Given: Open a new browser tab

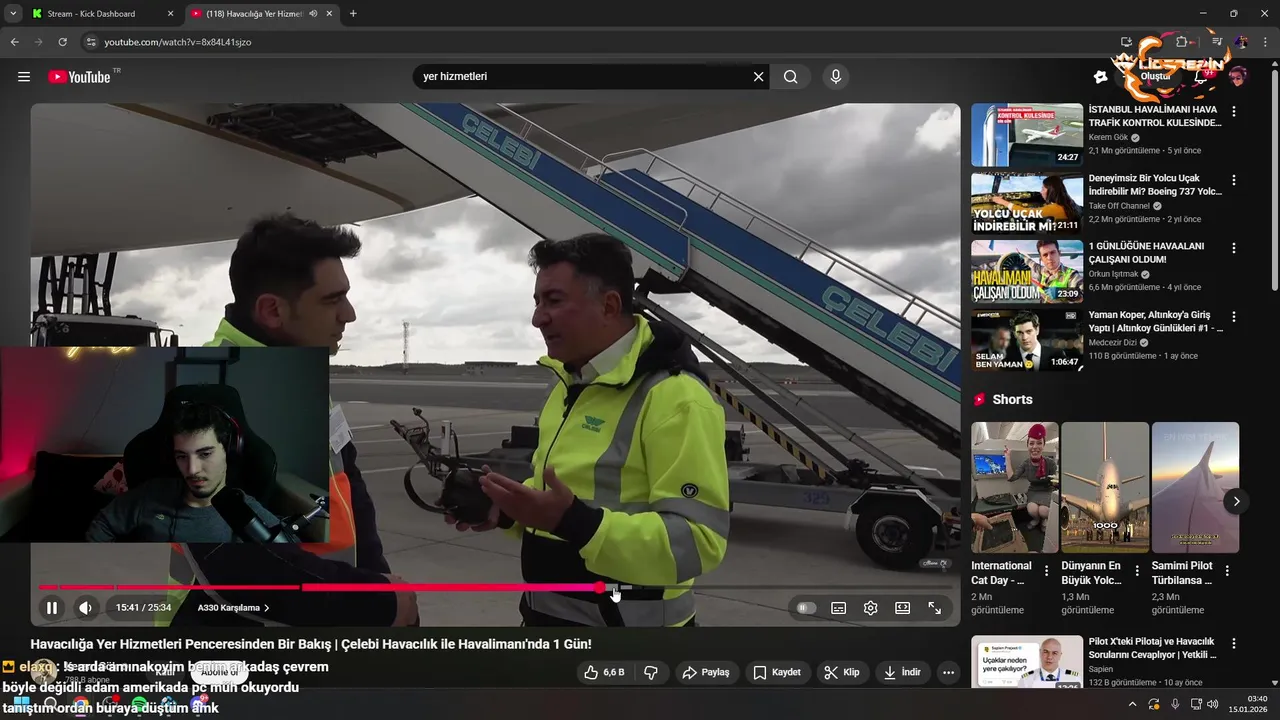Looking at the screenshot, I should click(x=353, y=14).
